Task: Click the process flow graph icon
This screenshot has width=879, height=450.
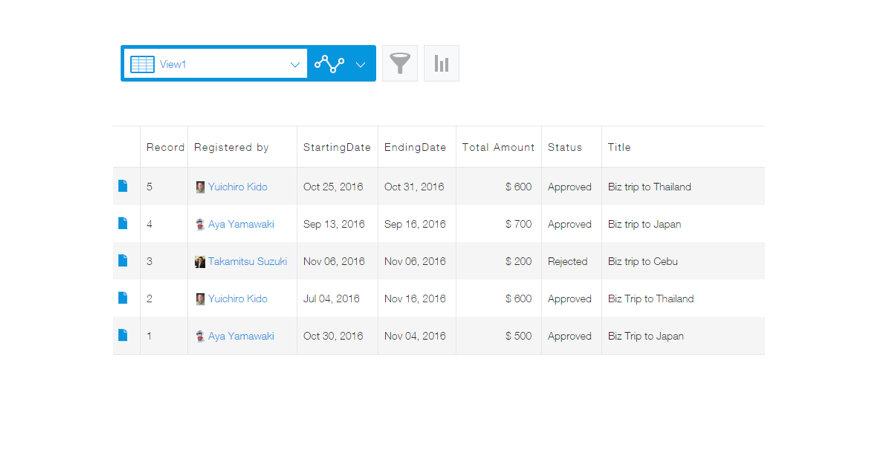Action: pos(329,64)
